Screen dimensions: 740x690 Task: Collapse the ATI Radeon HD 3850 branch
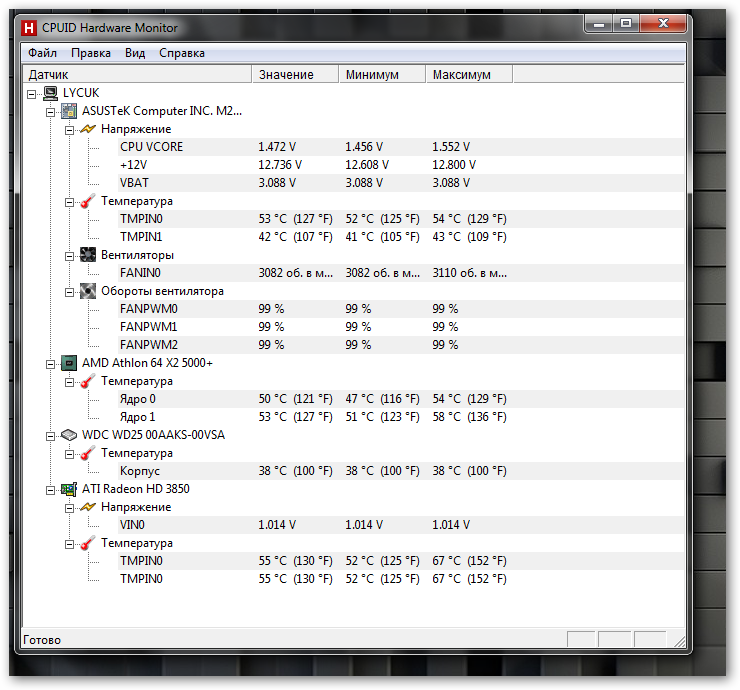coord(51,489)
